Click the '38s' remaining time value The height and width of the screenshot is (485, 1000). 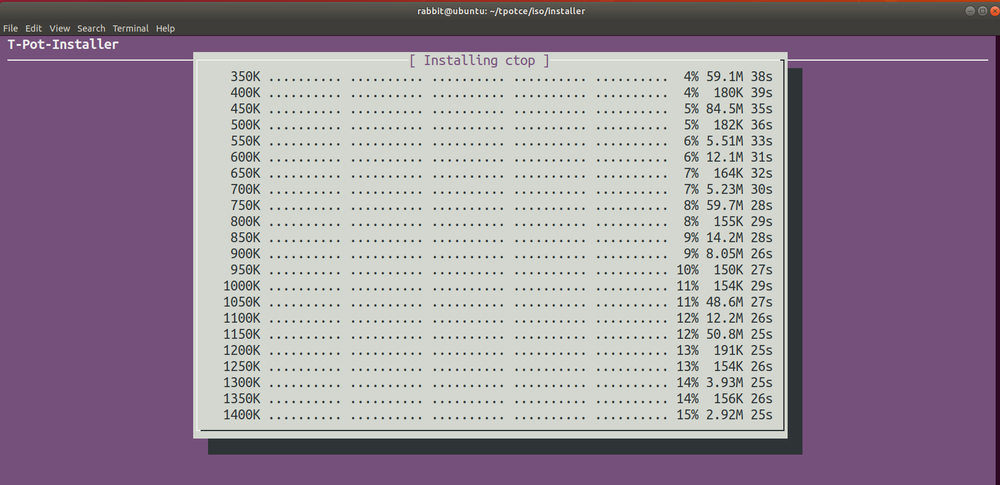coord(761,77)
